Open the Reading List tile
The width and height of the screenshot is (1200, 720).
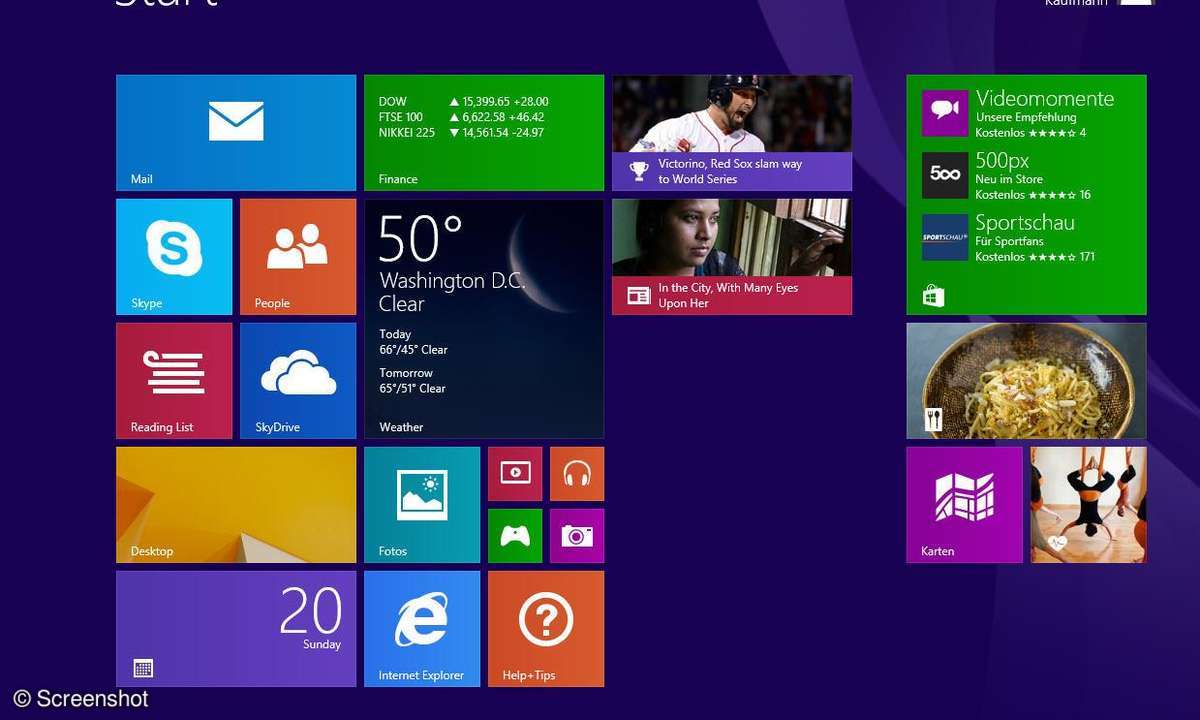point(174,381)
